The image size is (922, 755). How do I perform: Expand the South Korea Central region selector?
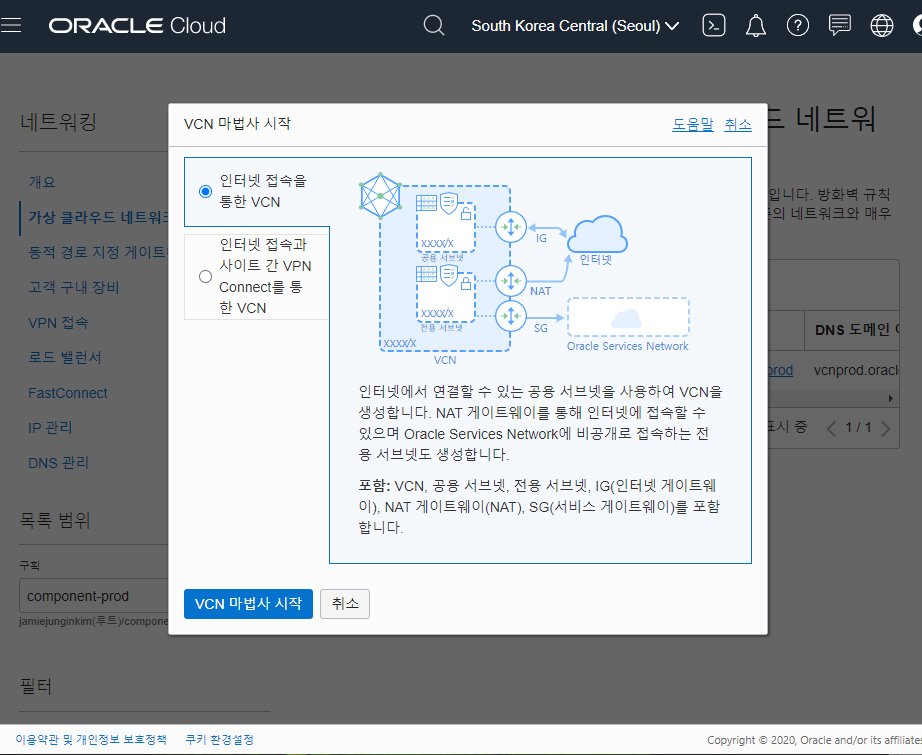click(575, 26)
